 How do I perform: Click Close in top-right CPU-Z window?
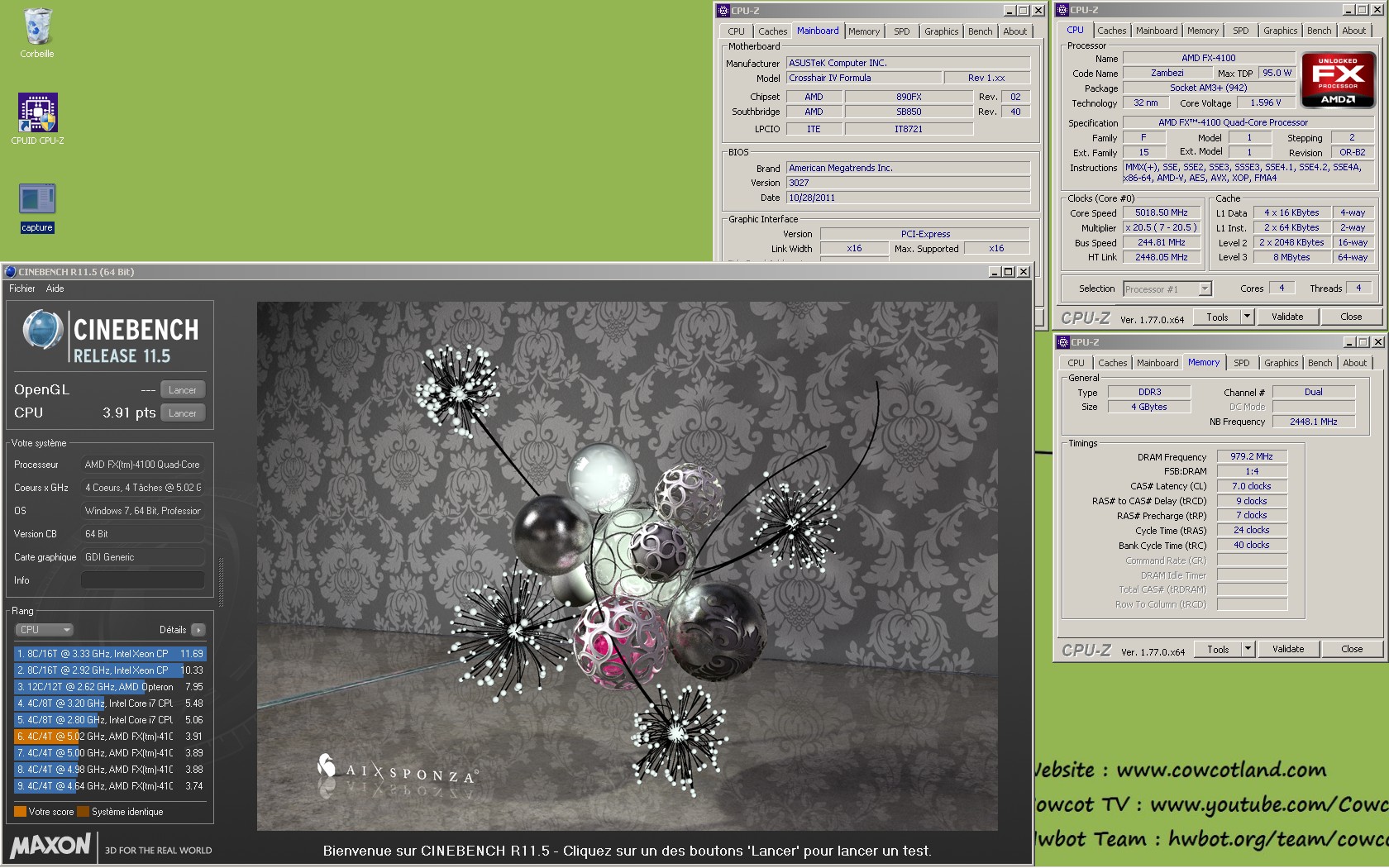(x=1351, y=317)
